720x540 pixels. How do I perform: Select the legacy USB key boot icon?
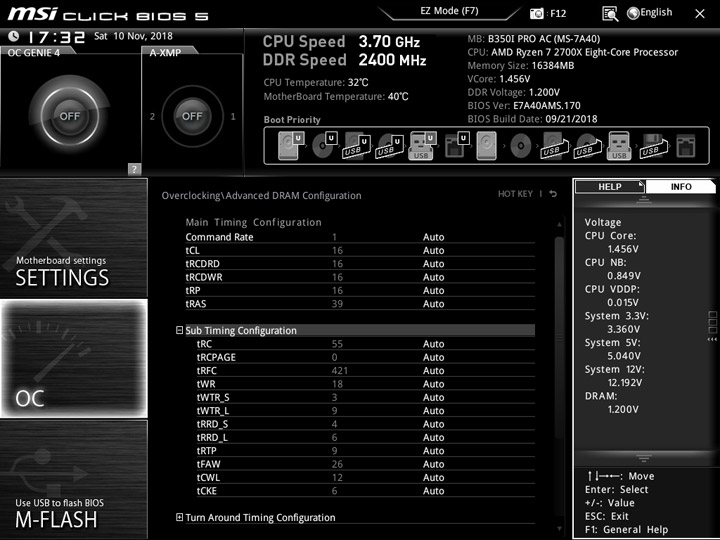click(619, 146)
